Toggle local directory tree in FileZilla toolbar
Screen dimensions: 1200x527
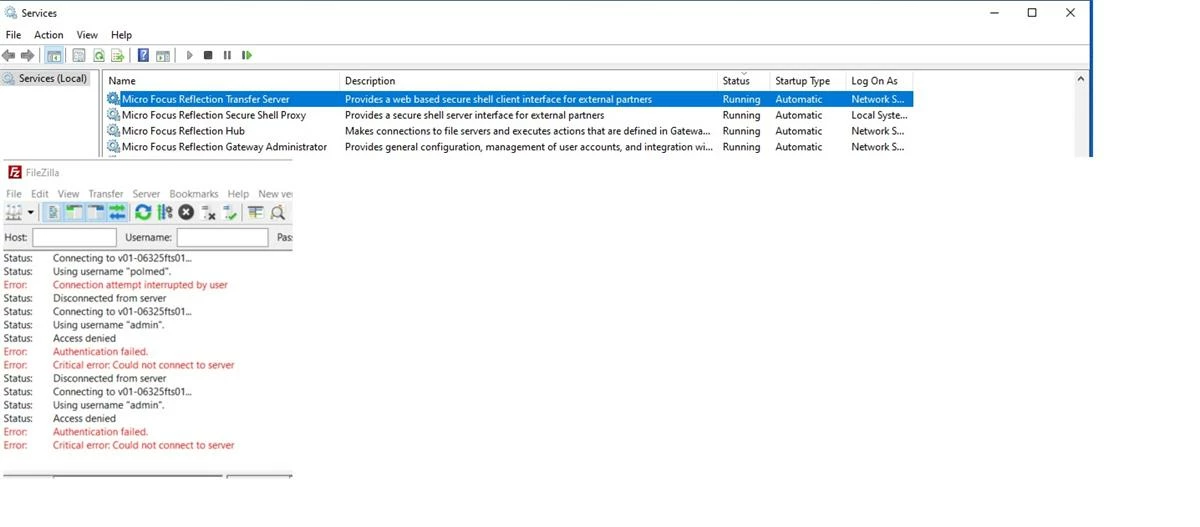(75, 212)
